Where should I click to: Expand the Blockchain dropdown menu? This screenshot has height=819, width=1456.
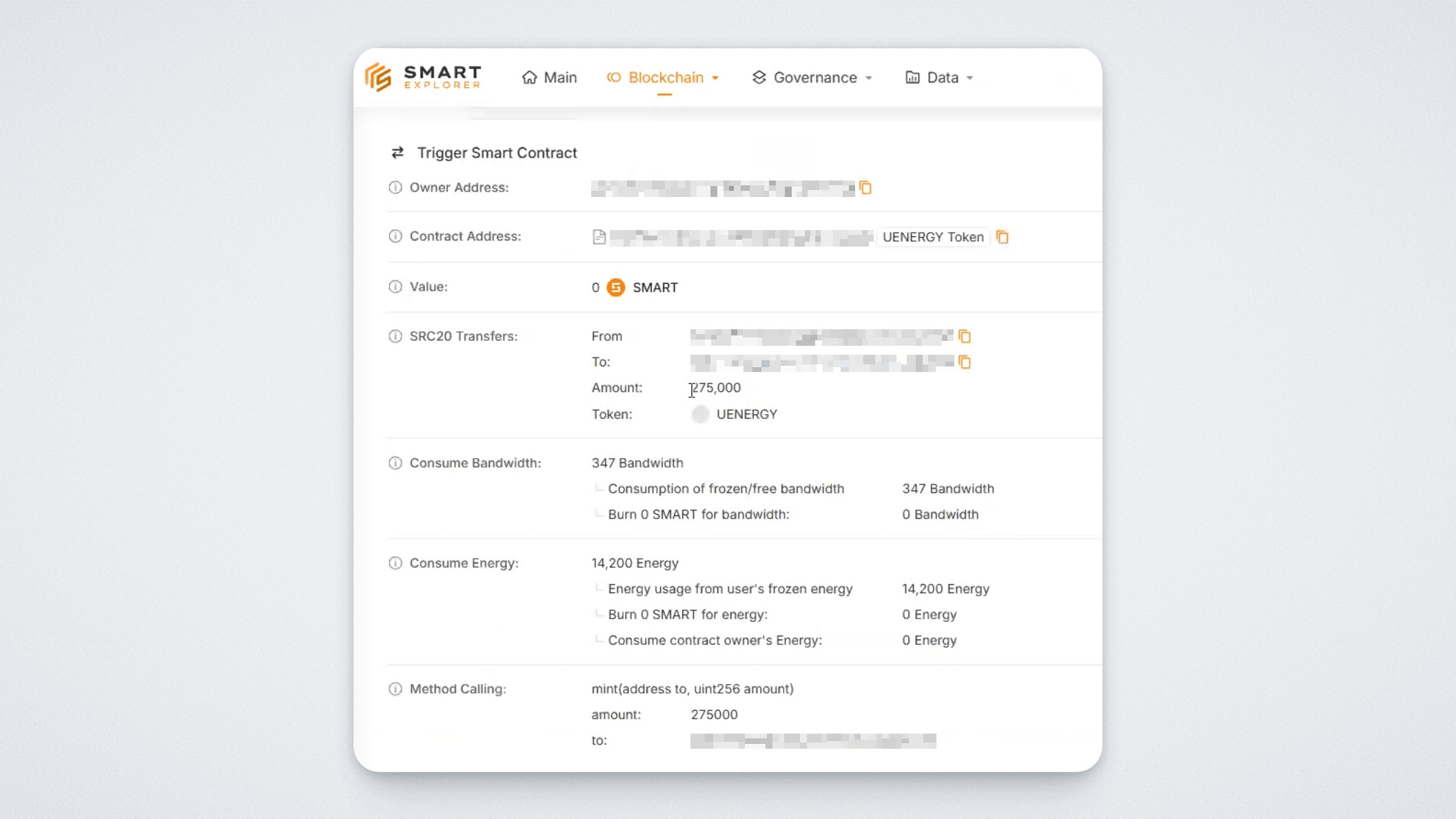pos(664,77)
